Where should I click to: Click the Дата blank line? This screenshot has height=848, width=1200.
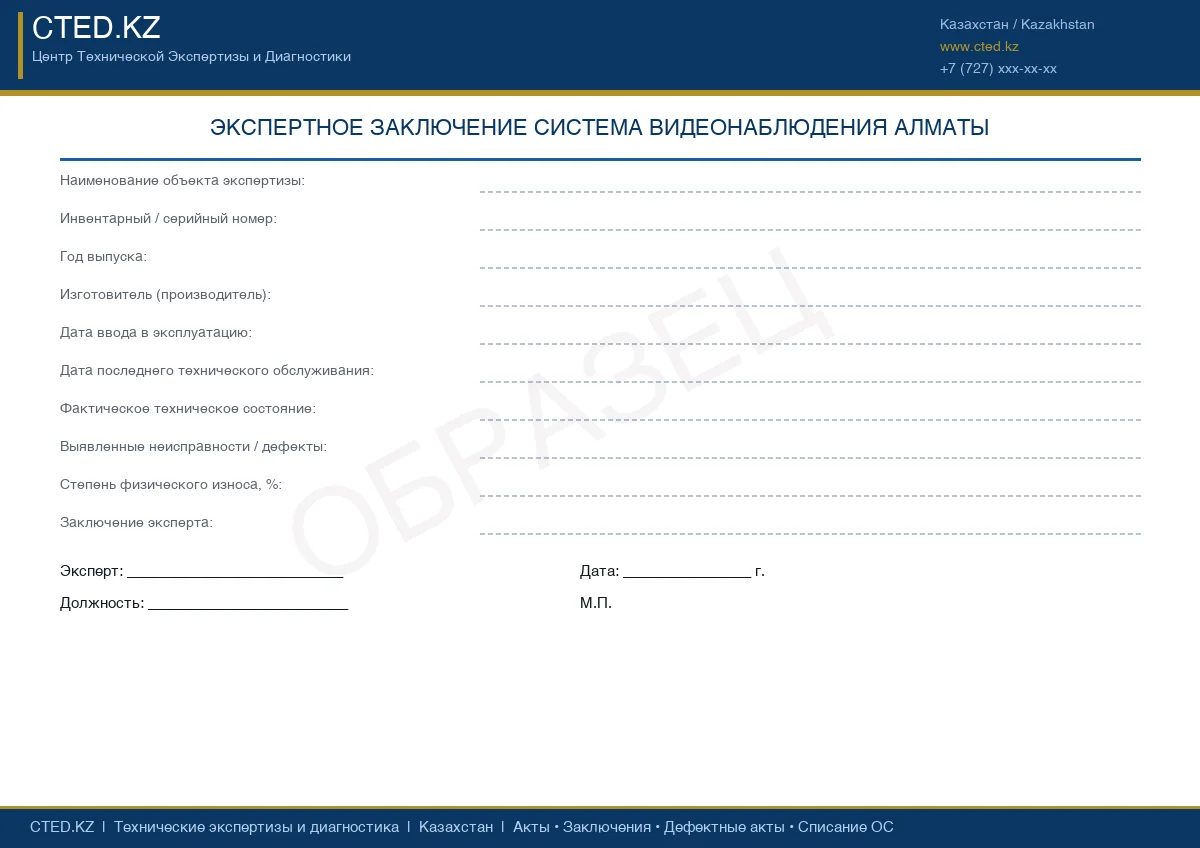click(x=686, y=572)
